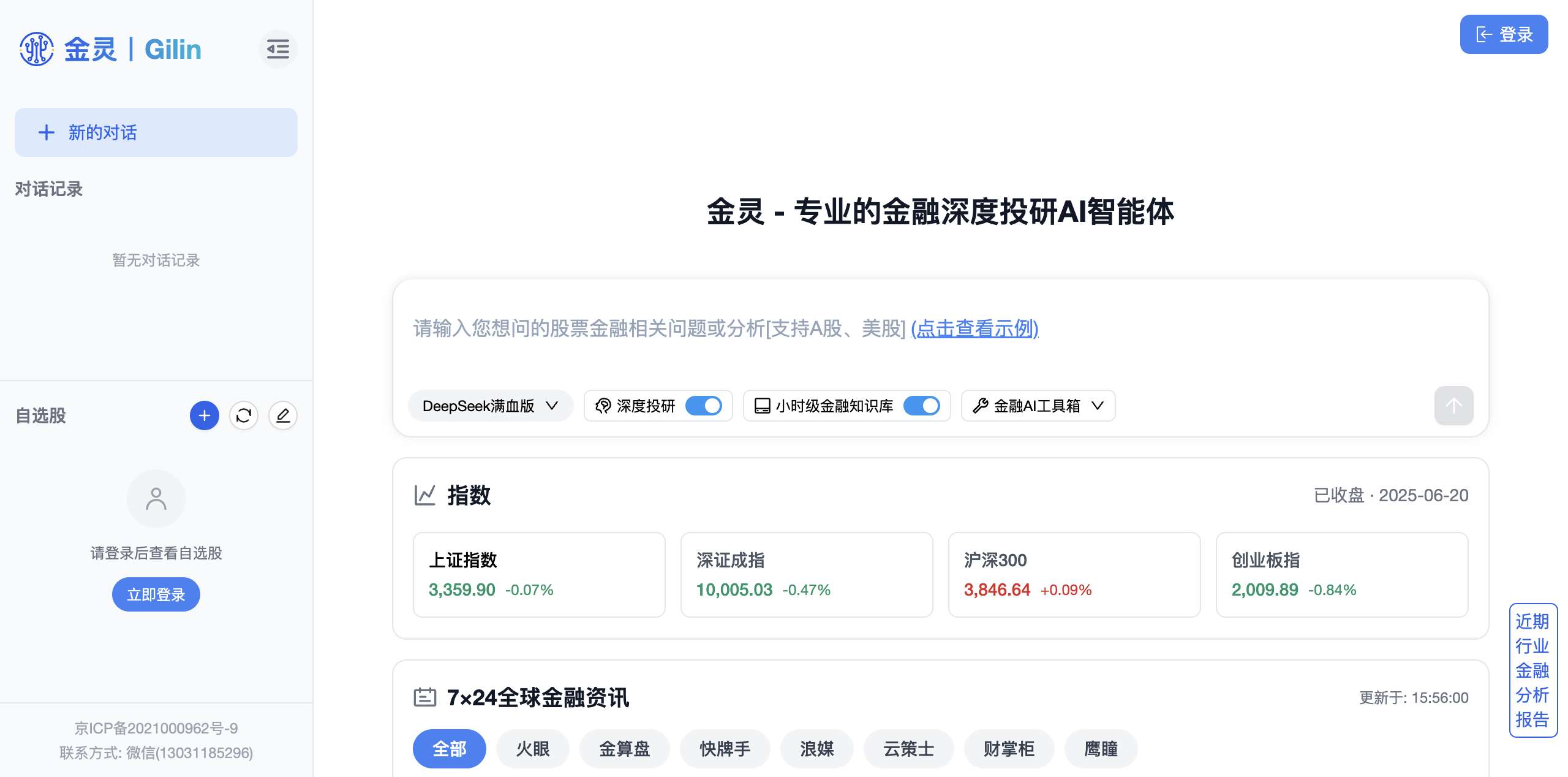Open the 创业板指 index card
This screenshot has width=1568, height=777.
(1342, 575)
